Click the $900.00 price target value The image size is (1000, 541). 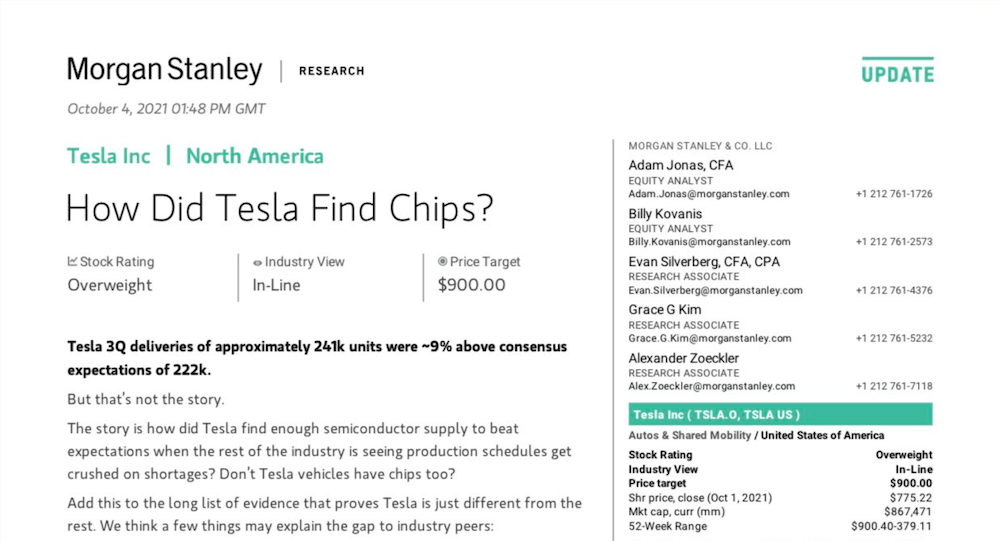coord(471,285)
